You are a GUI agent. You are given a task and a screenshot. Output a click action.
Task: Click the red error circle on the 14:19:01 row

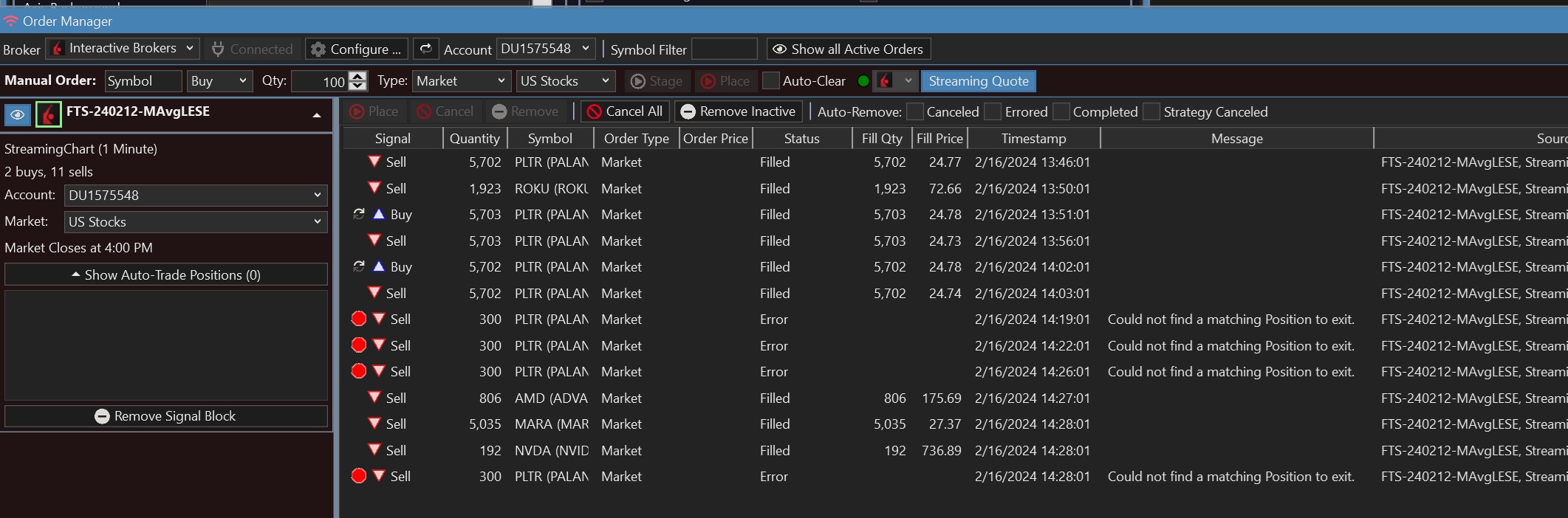(359, 319)
